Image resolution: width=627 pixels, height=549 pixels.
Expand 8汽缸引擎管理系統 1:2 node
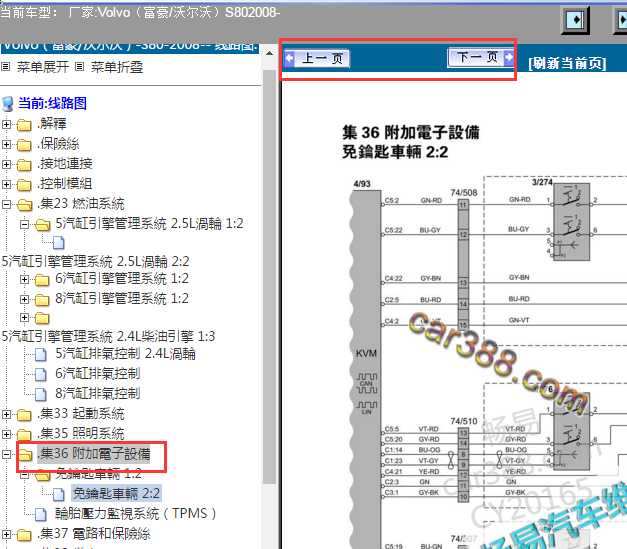pos(24,299)
